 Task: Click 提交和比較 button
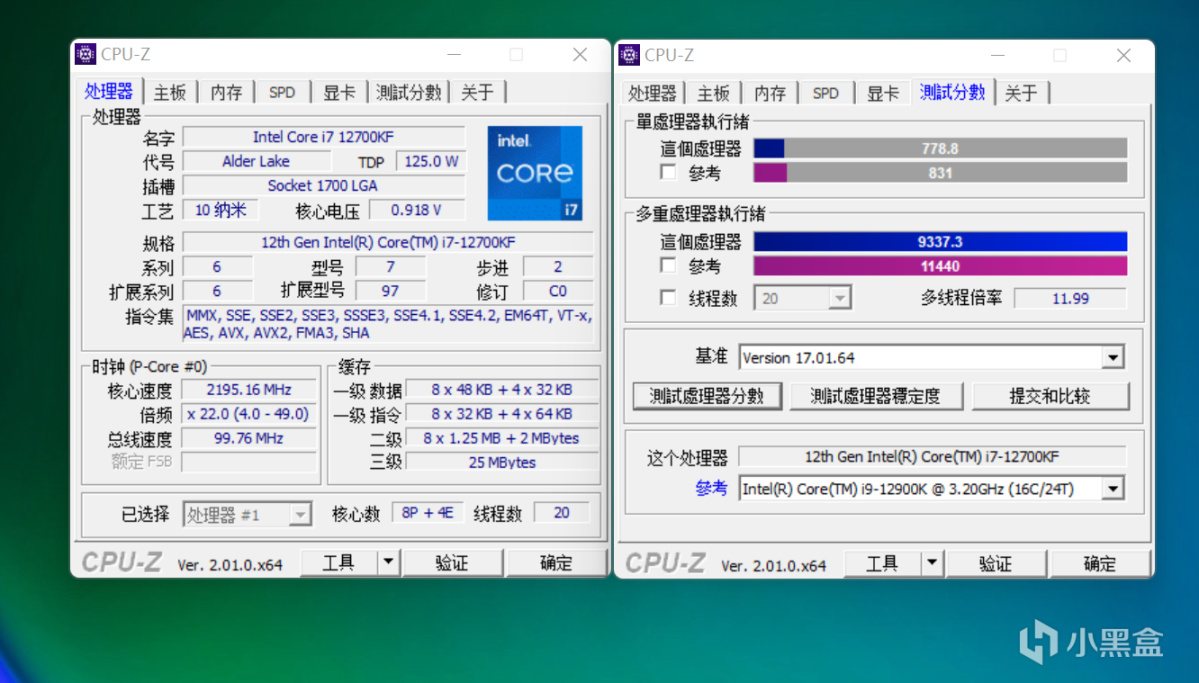[1050, 396]
